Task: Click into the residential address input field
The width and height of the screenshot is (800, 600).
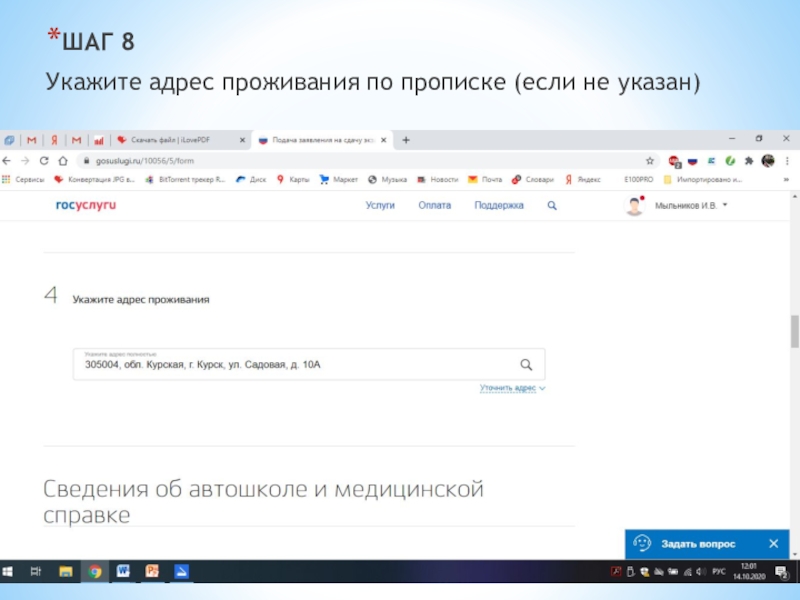Action: (290, 365)
